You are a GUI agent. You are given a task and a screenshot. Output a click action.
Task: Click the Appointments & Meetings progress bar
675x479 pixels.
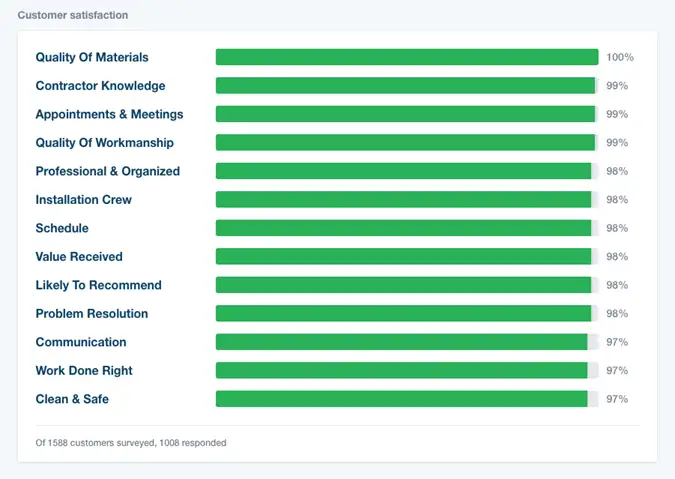point(406,114)
